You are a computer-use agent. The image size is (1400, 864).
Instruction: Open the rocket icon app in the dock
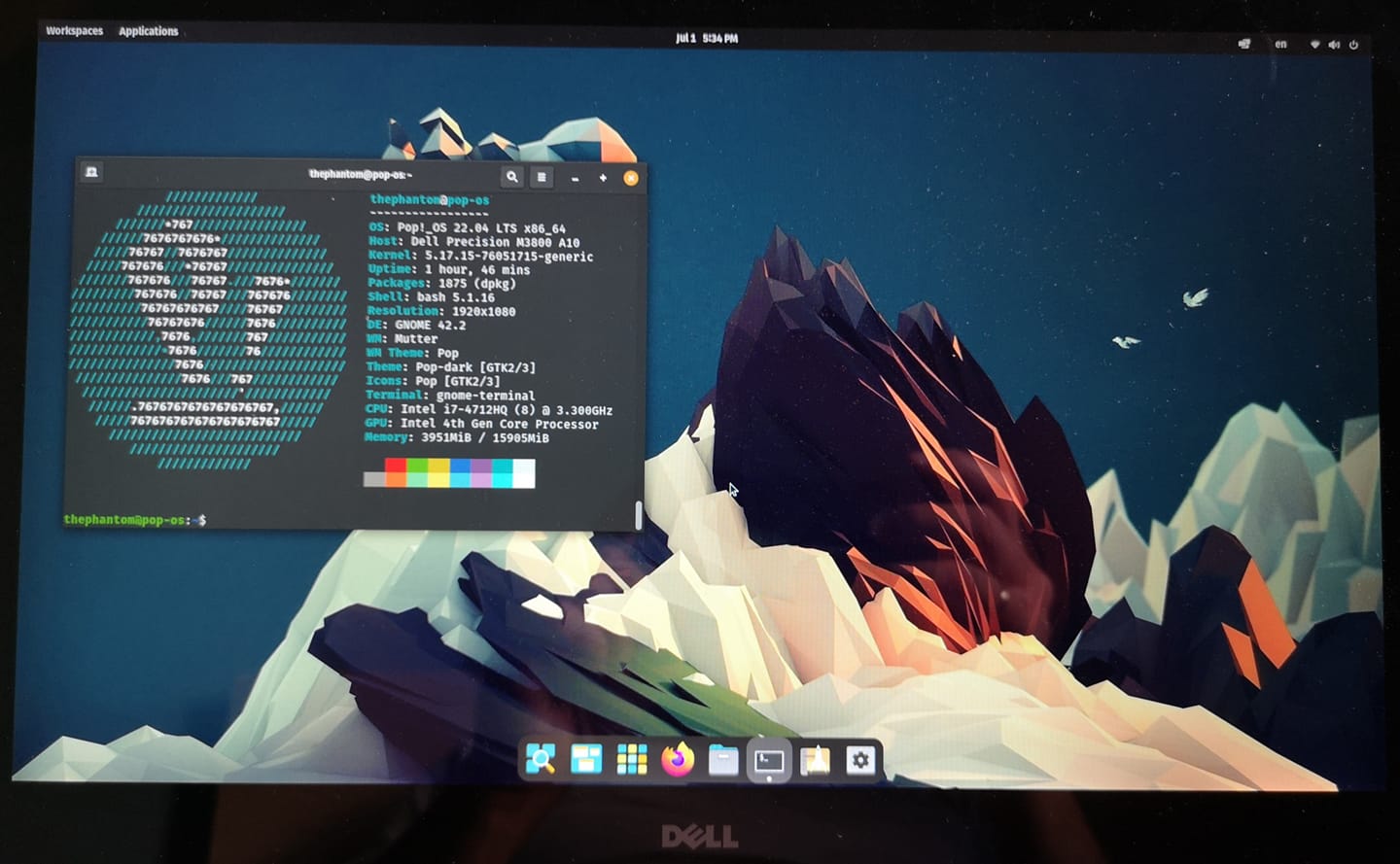pos(815,760)
